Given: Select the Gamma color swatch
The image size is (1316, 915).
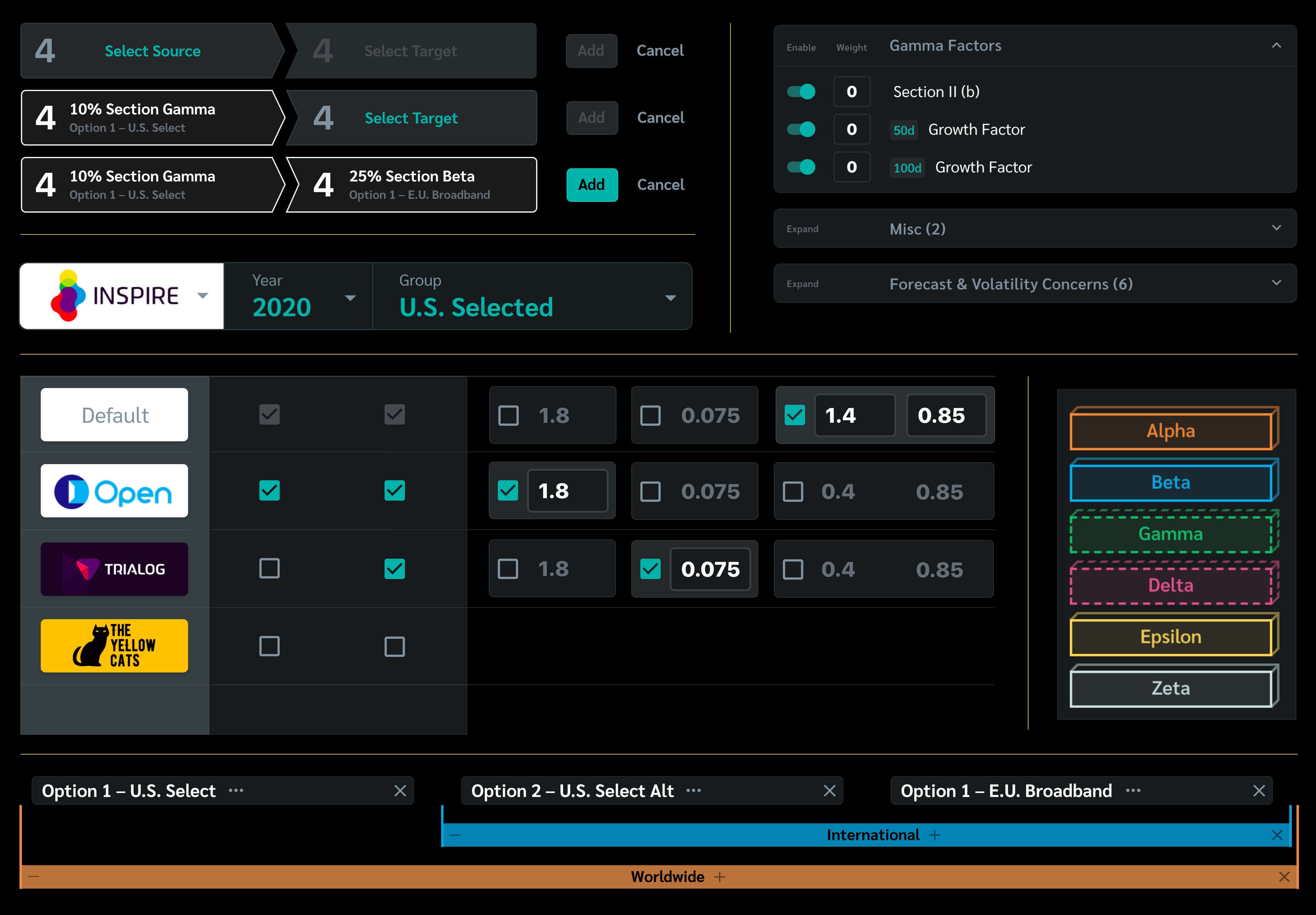Looking at the screenshot, I should tap(1170, 534).
